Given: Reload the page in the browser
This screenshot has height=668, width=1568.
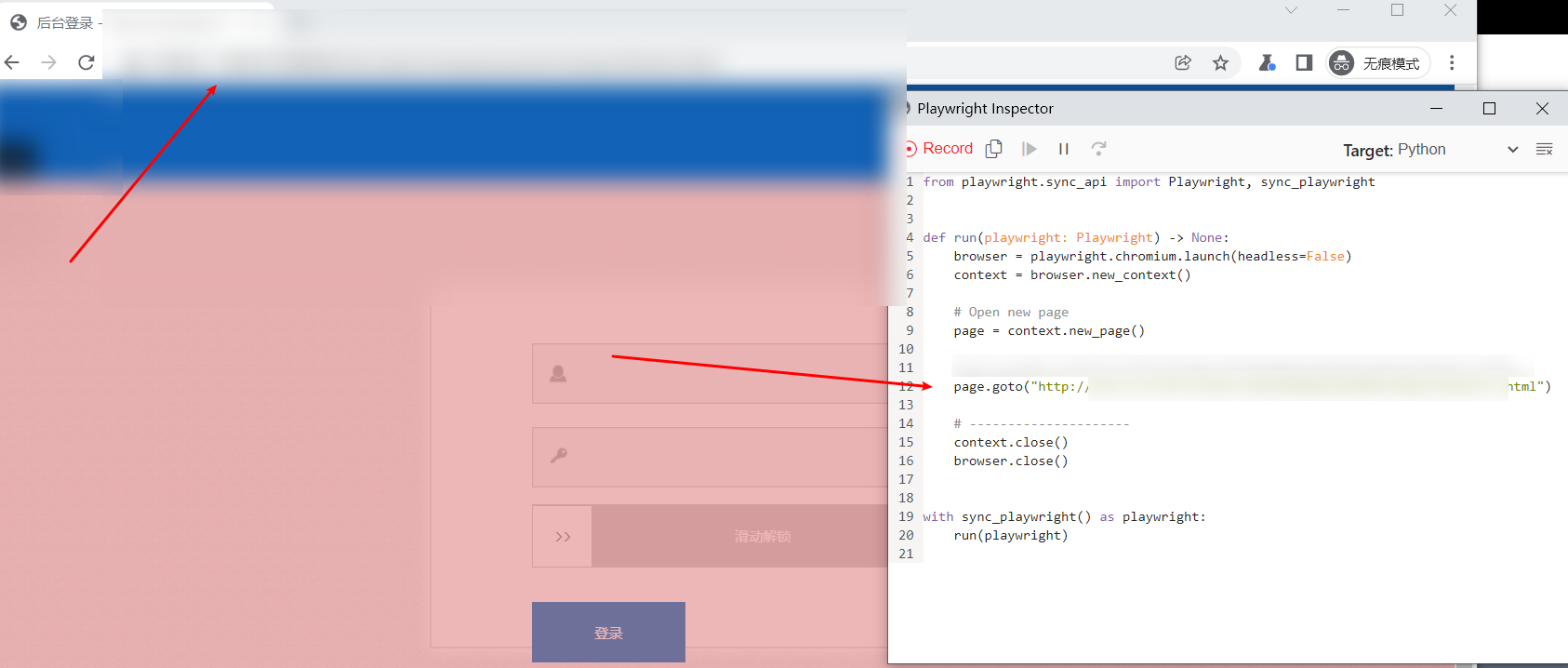Looking at the screenshot, I should click(x=86, y=62).
